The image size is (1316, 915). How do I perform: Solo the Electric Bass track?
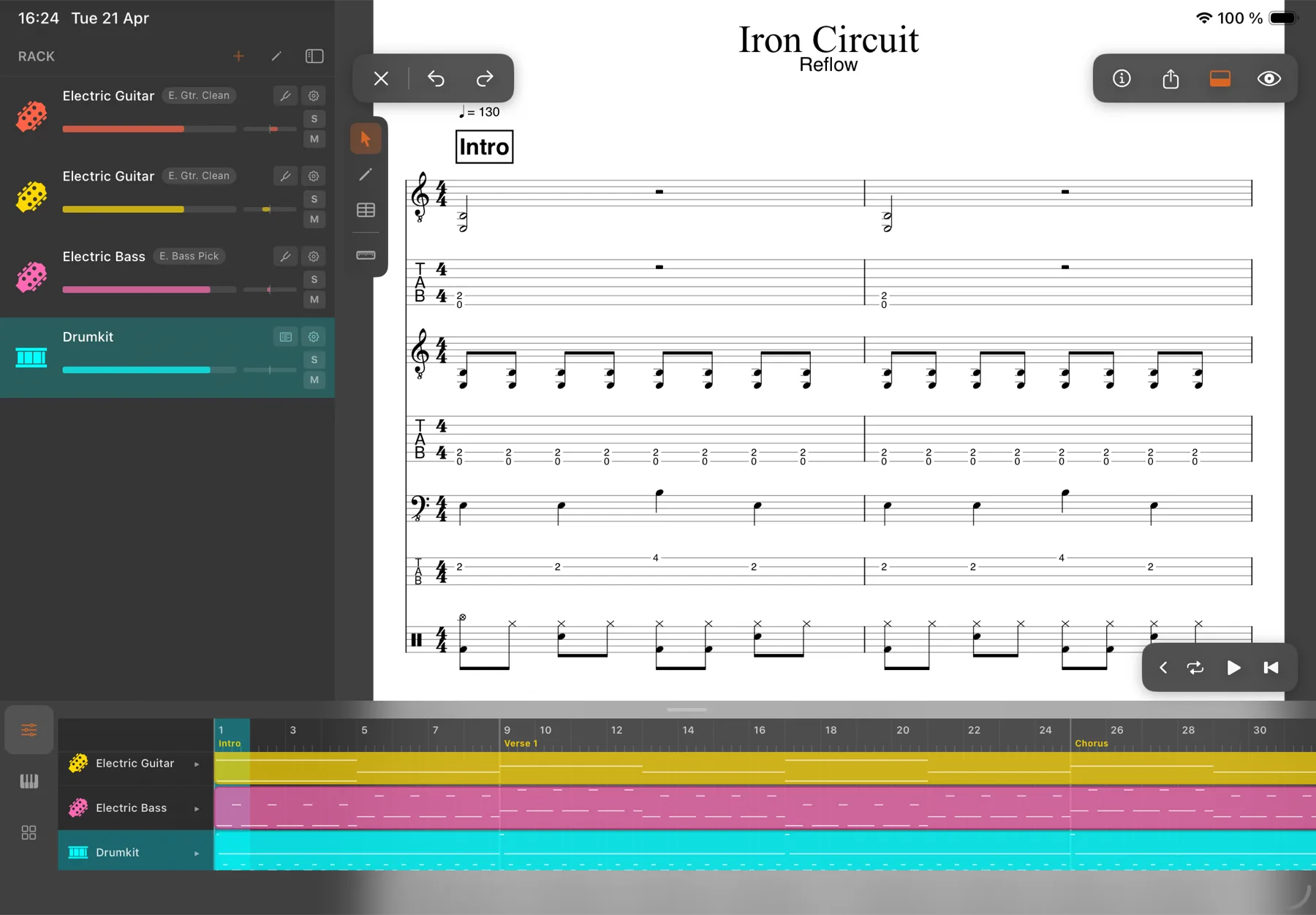[x=314, y=279]
